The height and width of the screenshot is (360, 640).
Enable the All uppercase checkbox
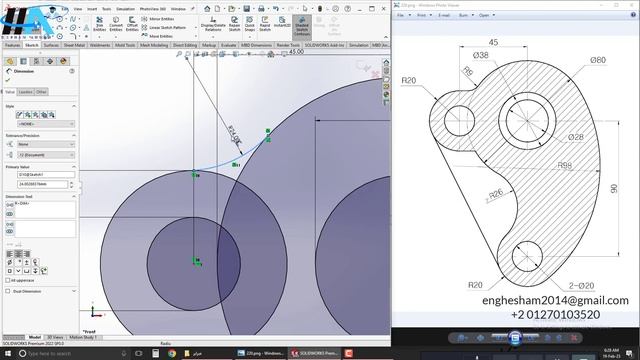coord(8,280)
